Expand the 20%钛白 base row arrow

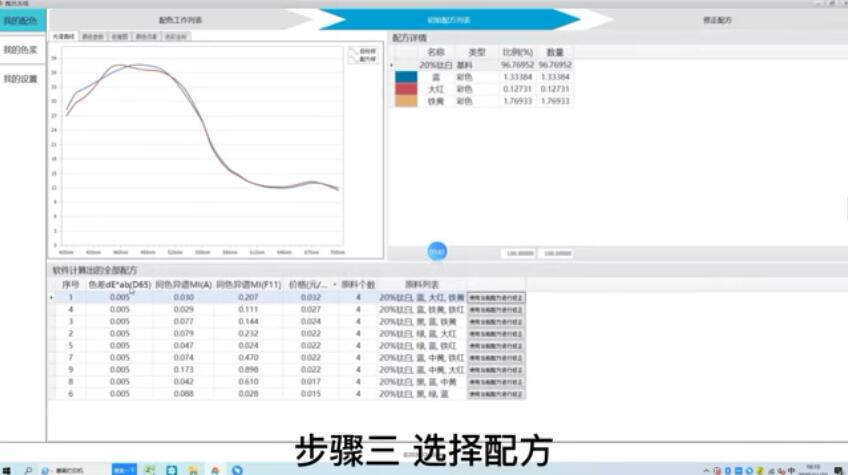coord(392,65)
